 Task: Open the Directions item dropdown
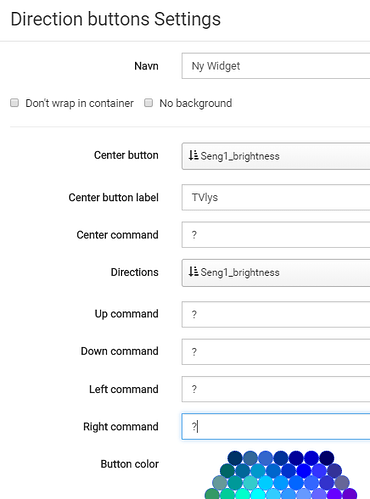276,273
